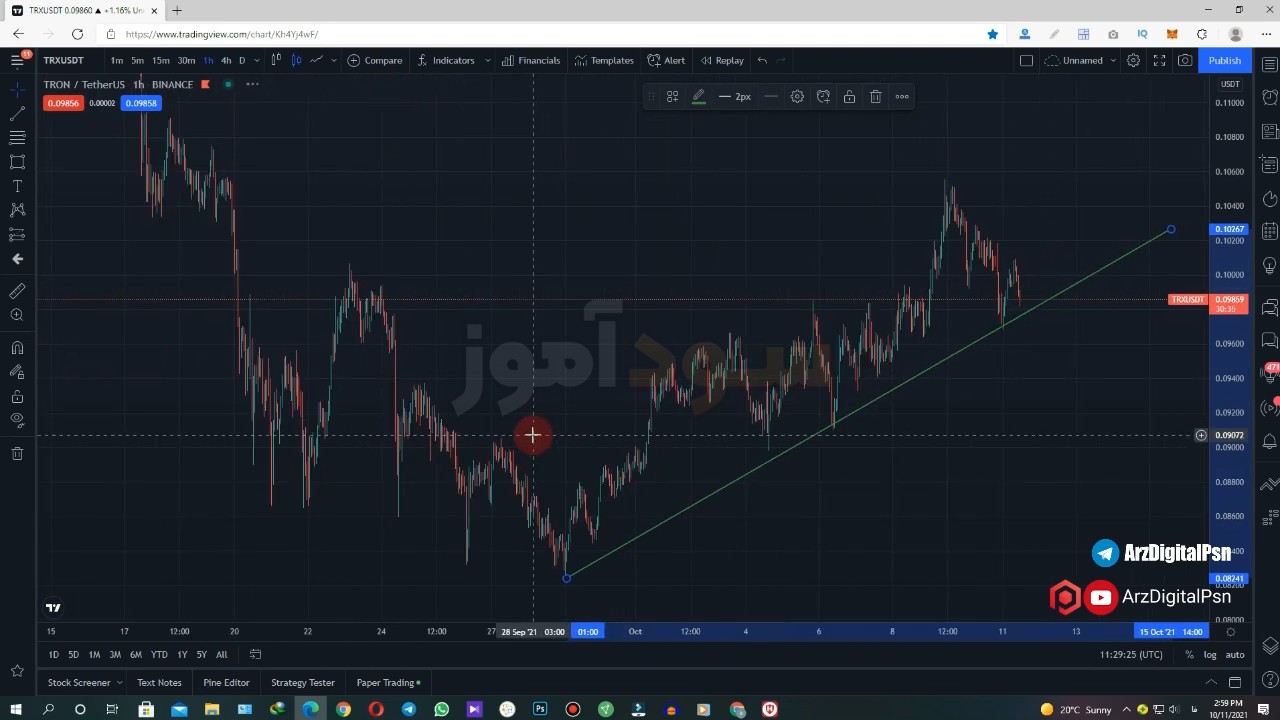Select the bars chart style icon
1280x720 pixels.
pyautogui.click(x=276, y=61)
